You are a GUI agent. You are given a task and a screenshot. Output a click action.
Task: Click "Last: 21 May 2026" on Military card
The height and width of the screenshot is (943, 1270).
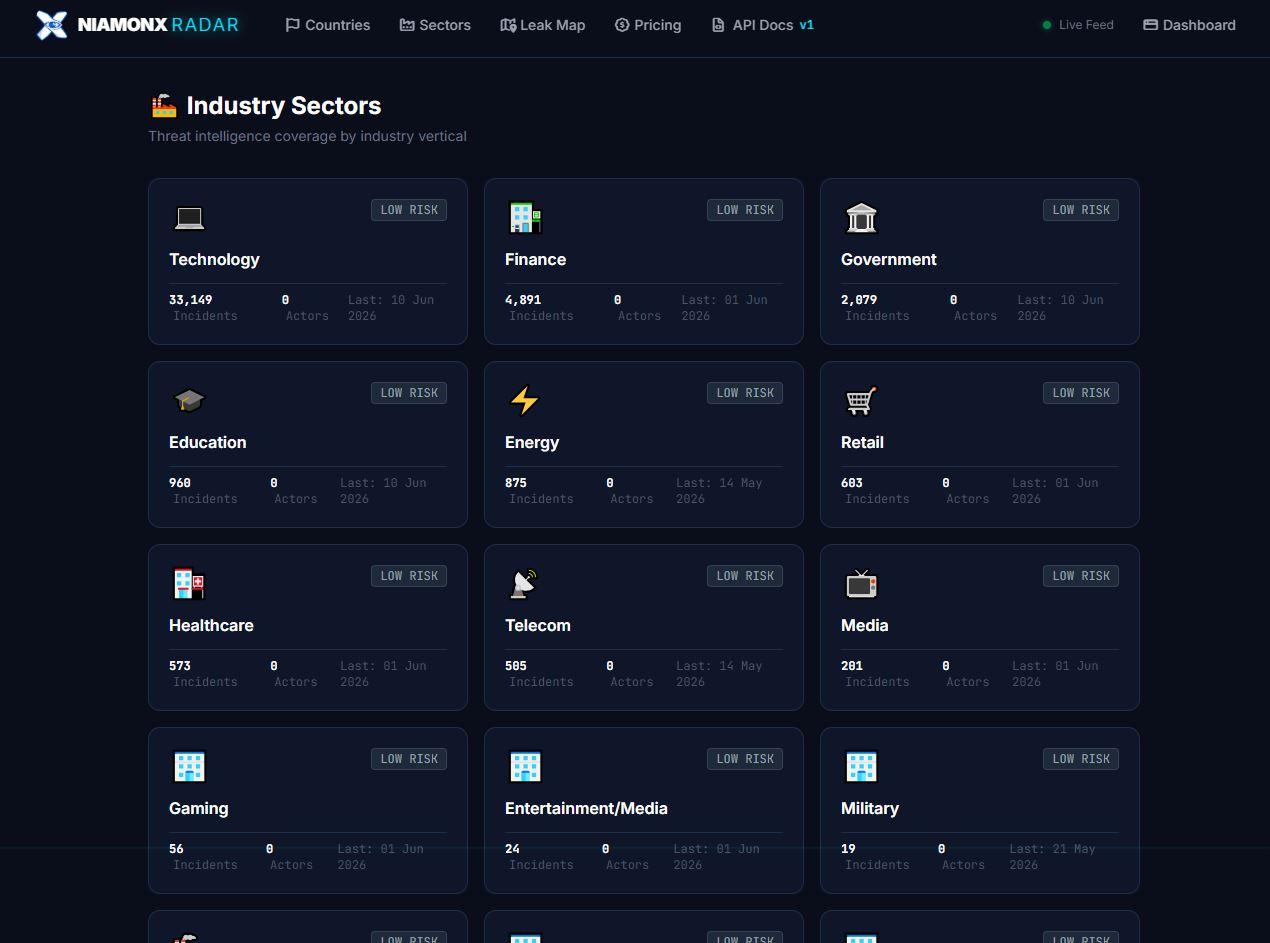pyautogui.click(x=1052, y=857)
